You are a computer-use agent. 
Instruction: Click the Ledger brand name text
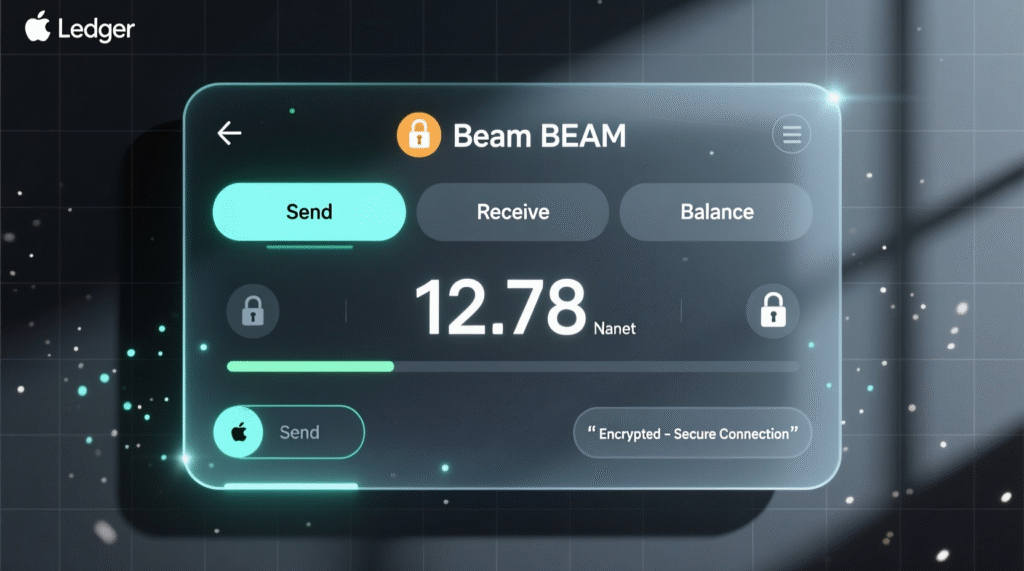pos(96,29)
